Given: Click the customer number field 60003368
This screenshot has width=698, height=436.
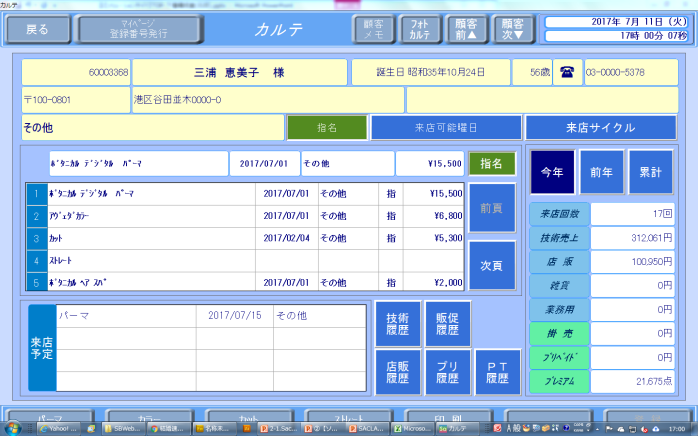Looking at the screenshot, I should (76, 72).
